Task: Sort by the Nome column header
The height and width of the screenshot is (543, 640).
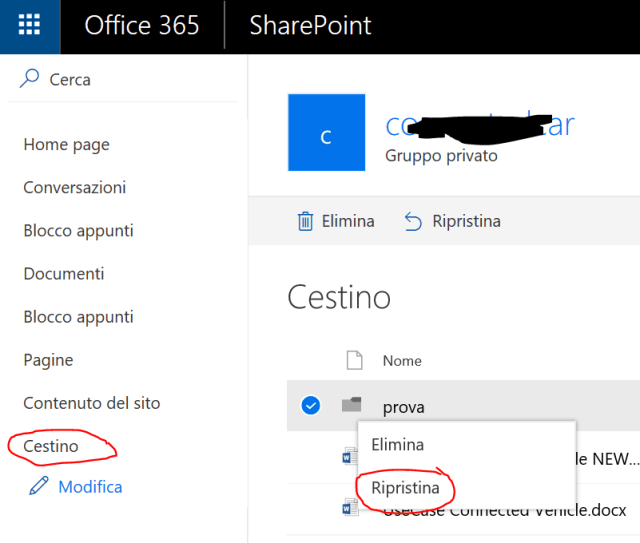Action: (x=402, y=360)
